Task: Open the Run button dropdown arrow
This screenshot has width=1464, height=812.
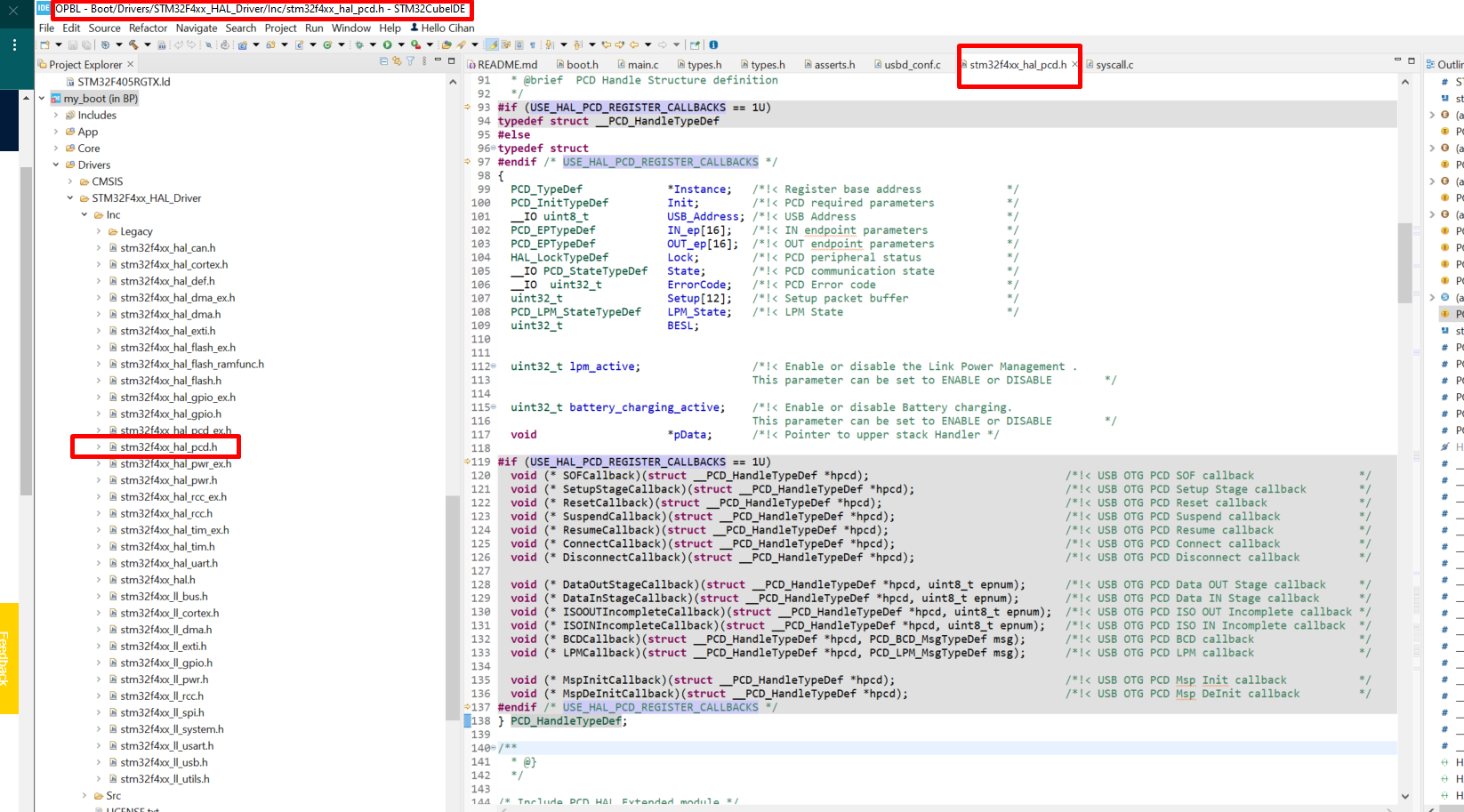Action: tap(401, 44)
